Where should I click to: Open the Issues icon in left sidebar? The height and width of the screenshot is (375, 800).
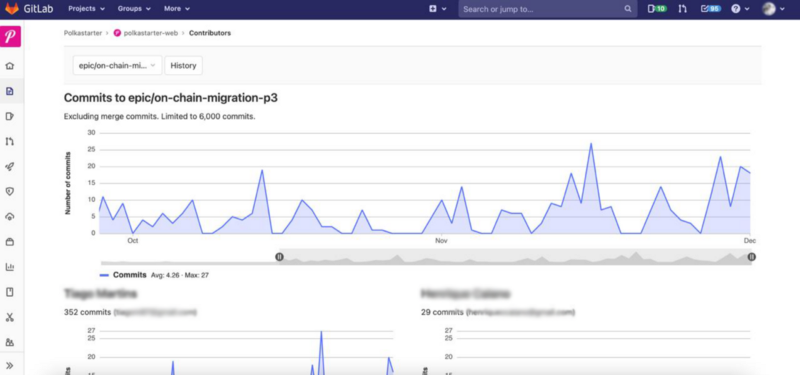[10, 116]
